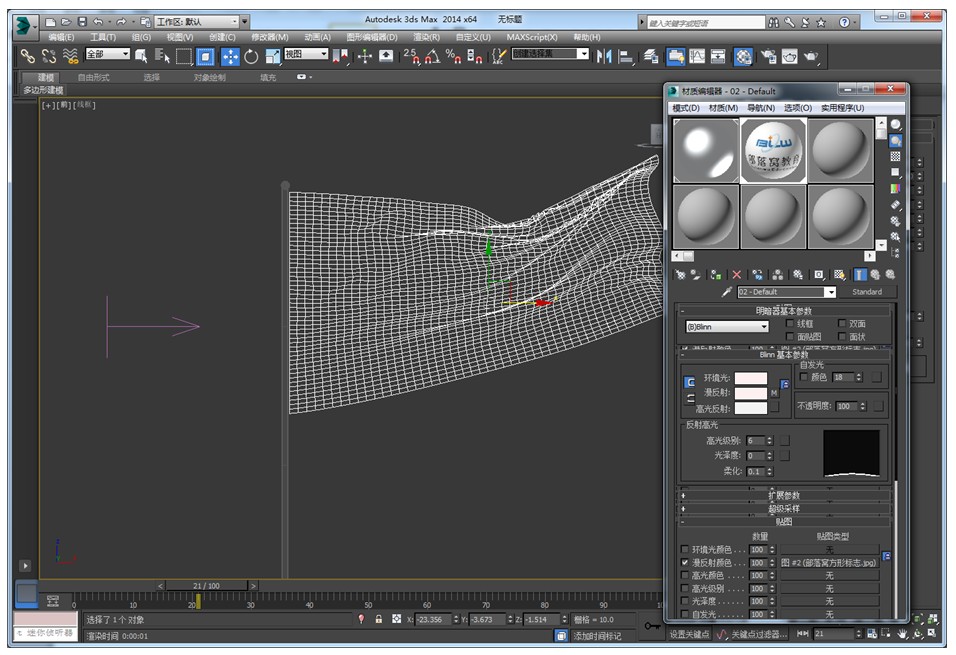The width and height of the screenshot is (956, 655).
Task: Open Select by Name tool
Action: tap(162, 56)
